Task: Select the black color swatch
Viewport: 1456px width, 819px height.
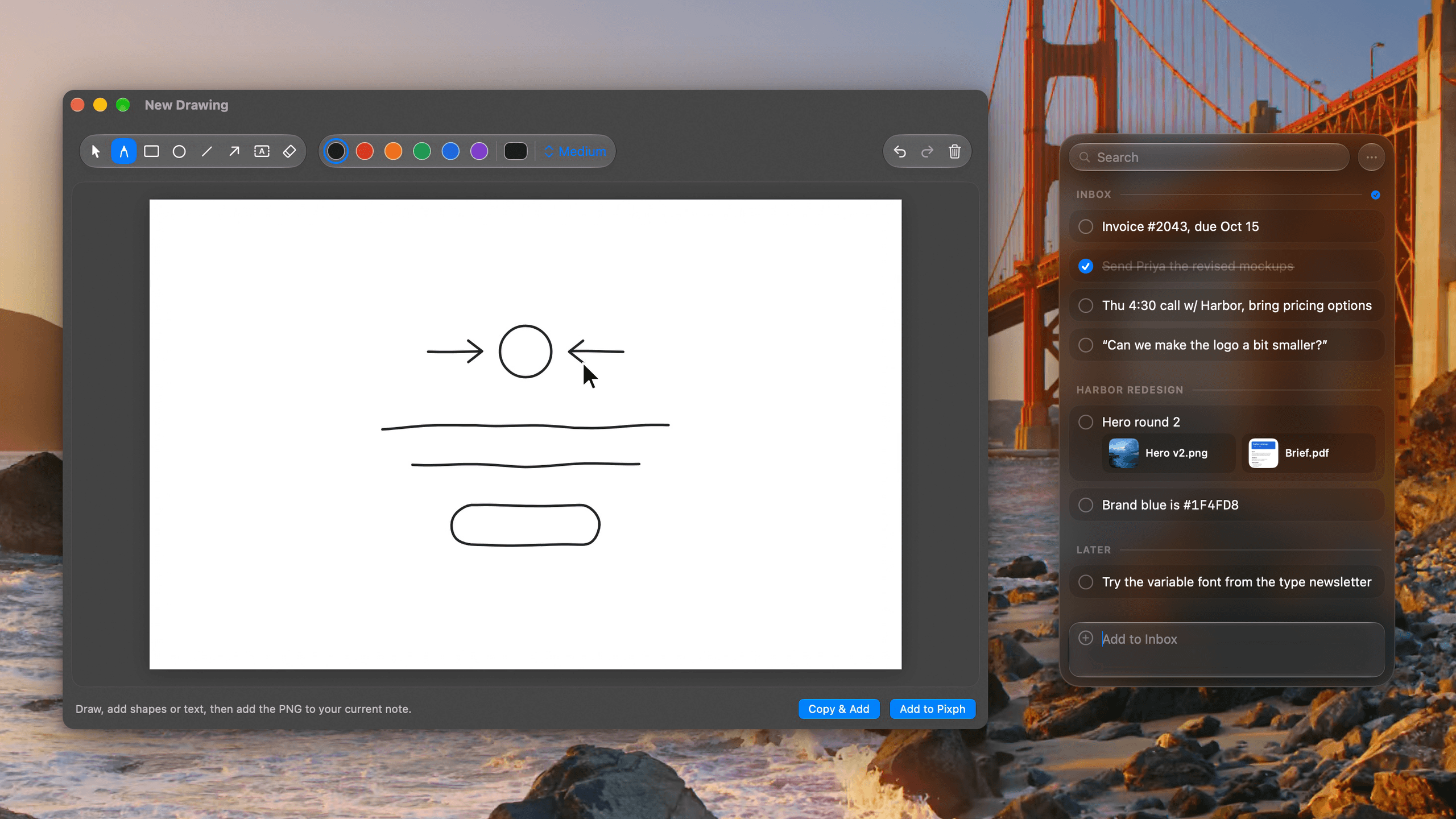Action: click(x=336, y=151)
